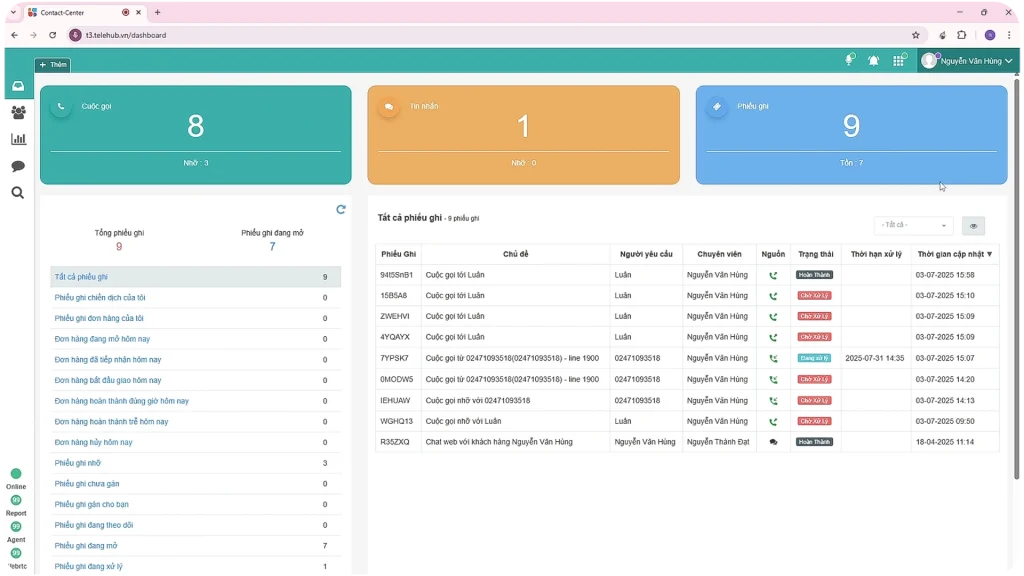
Task: Toggle the eye visibility button above table
Action: click(973, 226)
